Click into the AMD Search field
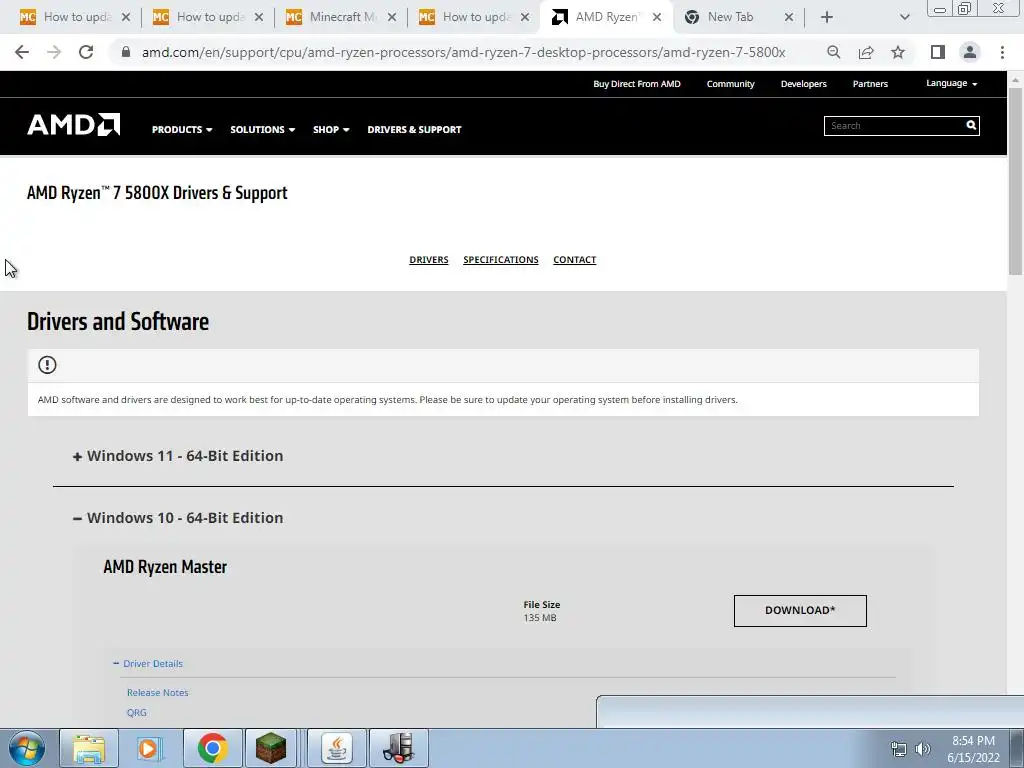The image size is (1024, 768). coord(893,125)
